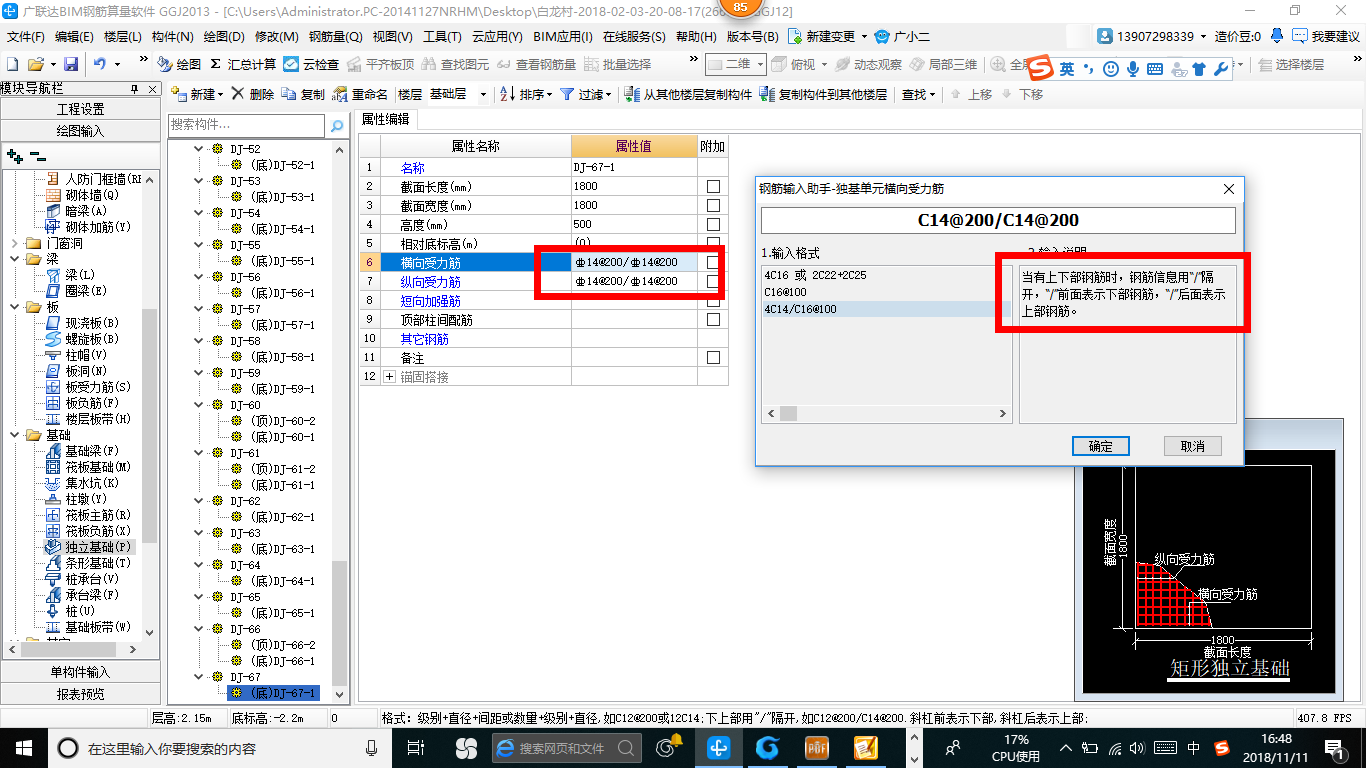Run 汇总计算 summary calculation
This screenshot has height=768, width=1366.
click(243, 64)
